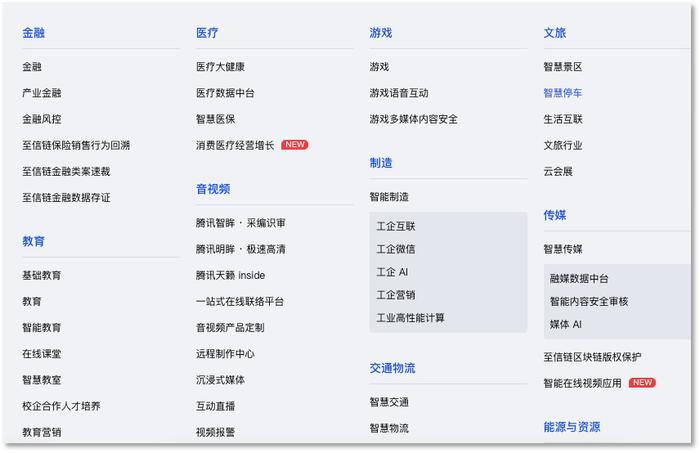Click the 教育 item below 基础教育
Screen dimensions: 700x453
pos(32,302)
